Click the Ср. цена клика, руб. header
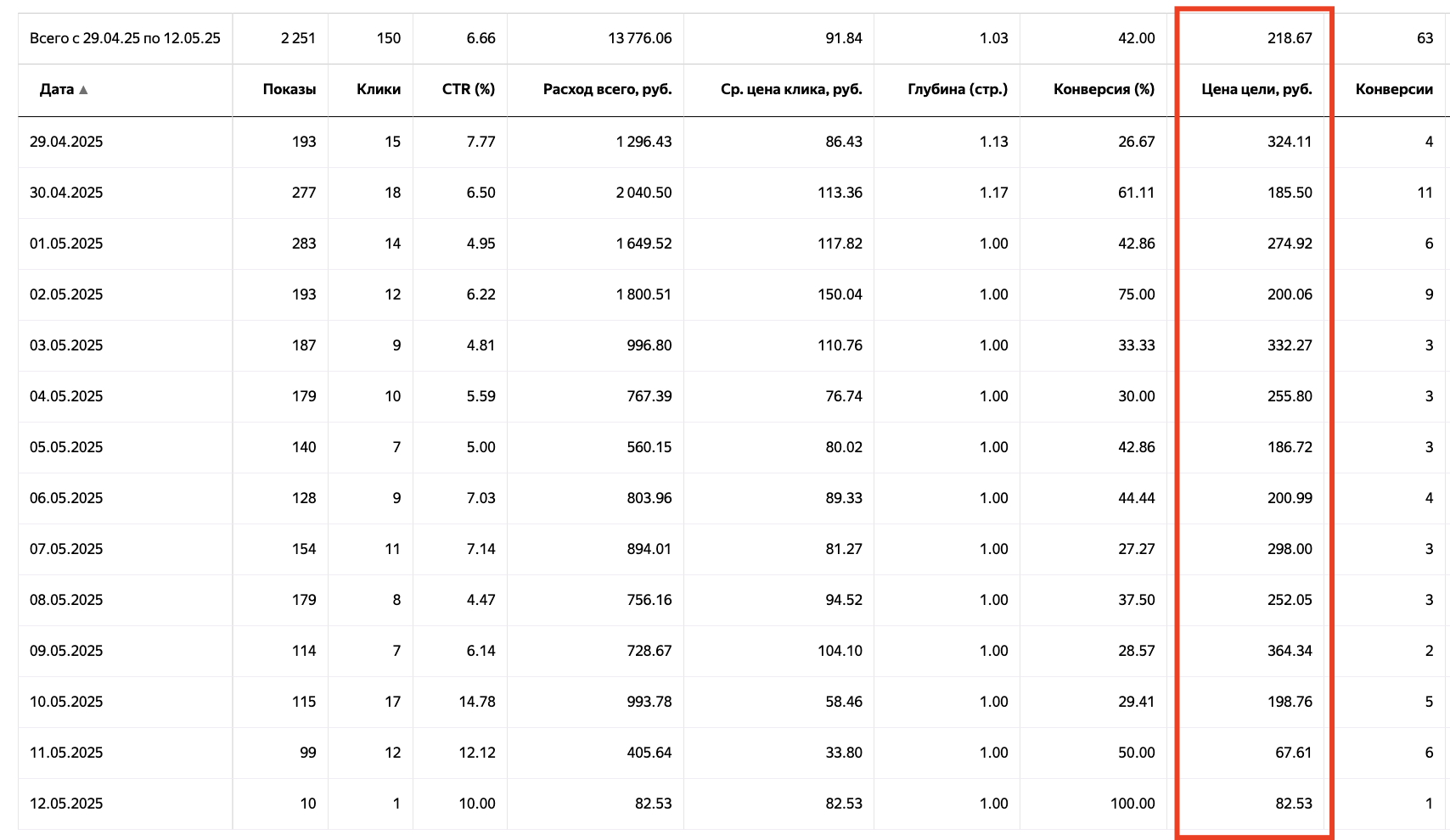 pos(791,89)
